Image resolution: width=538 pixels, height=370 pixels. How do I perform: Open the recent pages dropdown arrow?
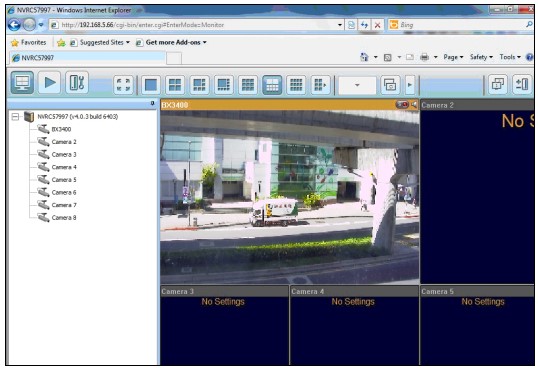41,25
